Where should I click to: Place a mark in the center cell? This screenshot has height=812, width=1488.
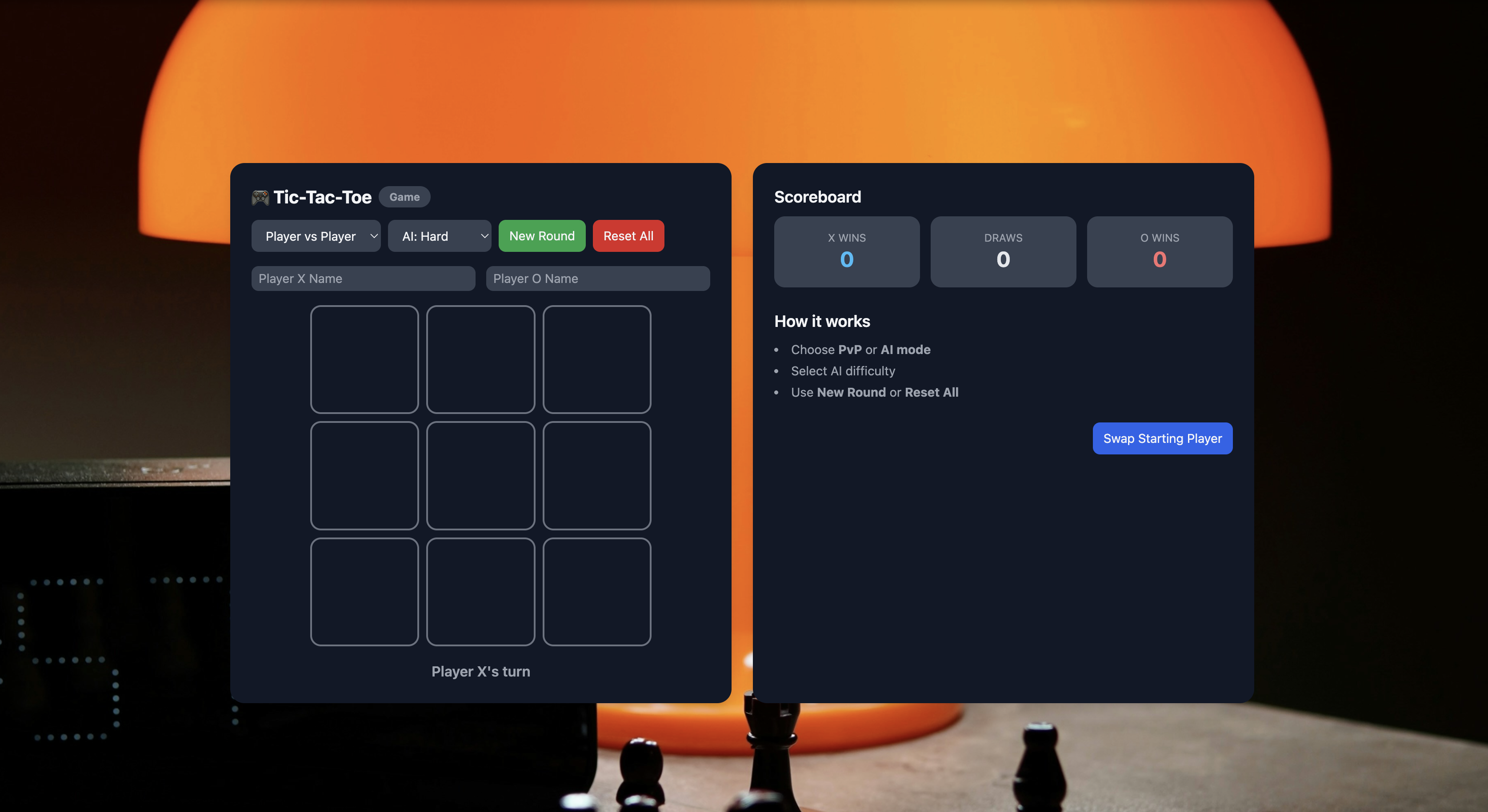click(480, 475)
